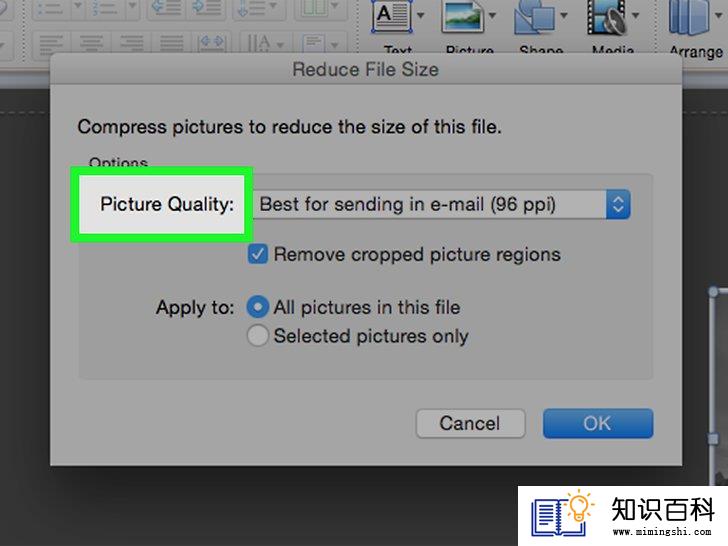Click the increase indent icon
Screen dimensions: 728x546
[x=205, y=8]
